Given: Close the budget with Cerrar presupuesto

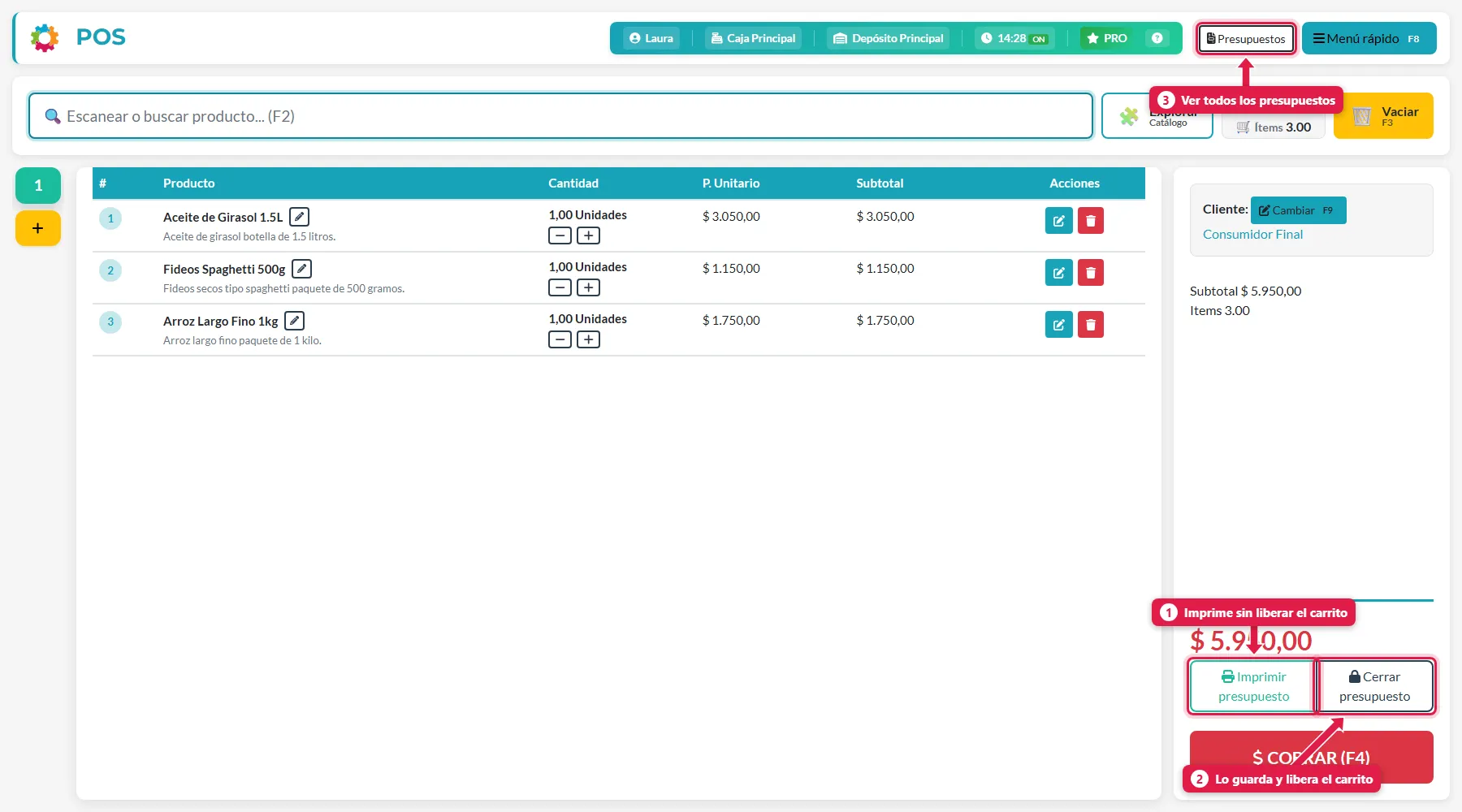Looking at the screenshot, I should pyautogui.click(x=1375, y=687).
